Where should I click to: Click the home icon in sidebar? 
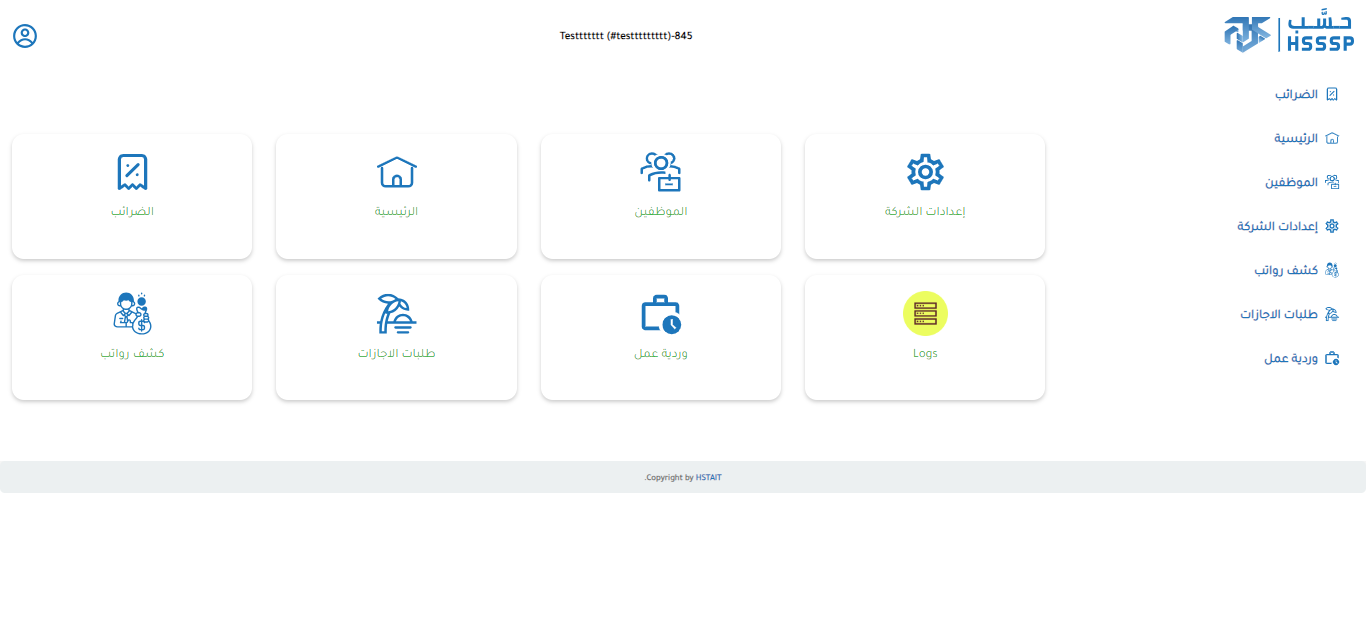pos(1332,138)
